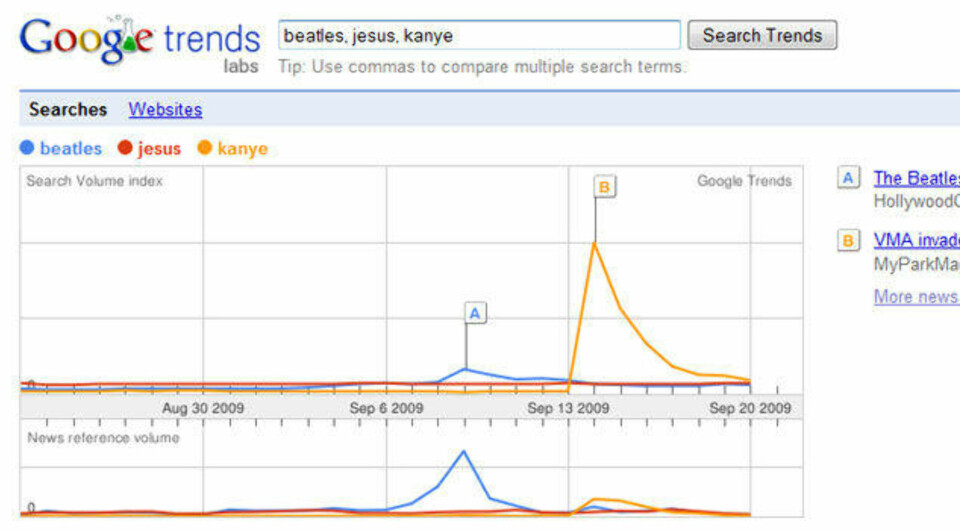Click the orange kanye legend dot
This screenshot has width=960, height=530.
[x=204, y=147]
